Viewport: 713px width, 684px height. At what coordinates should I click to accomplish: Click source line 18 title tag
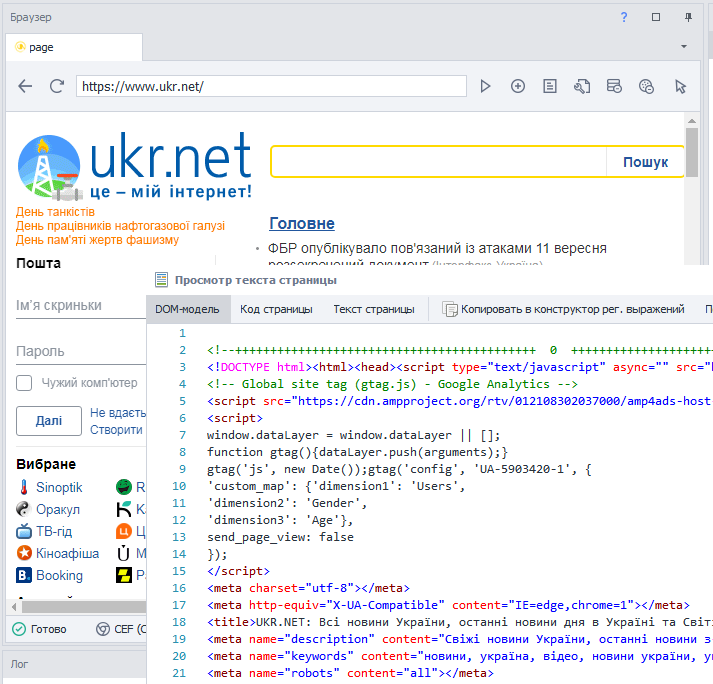[x=459, y=622]
